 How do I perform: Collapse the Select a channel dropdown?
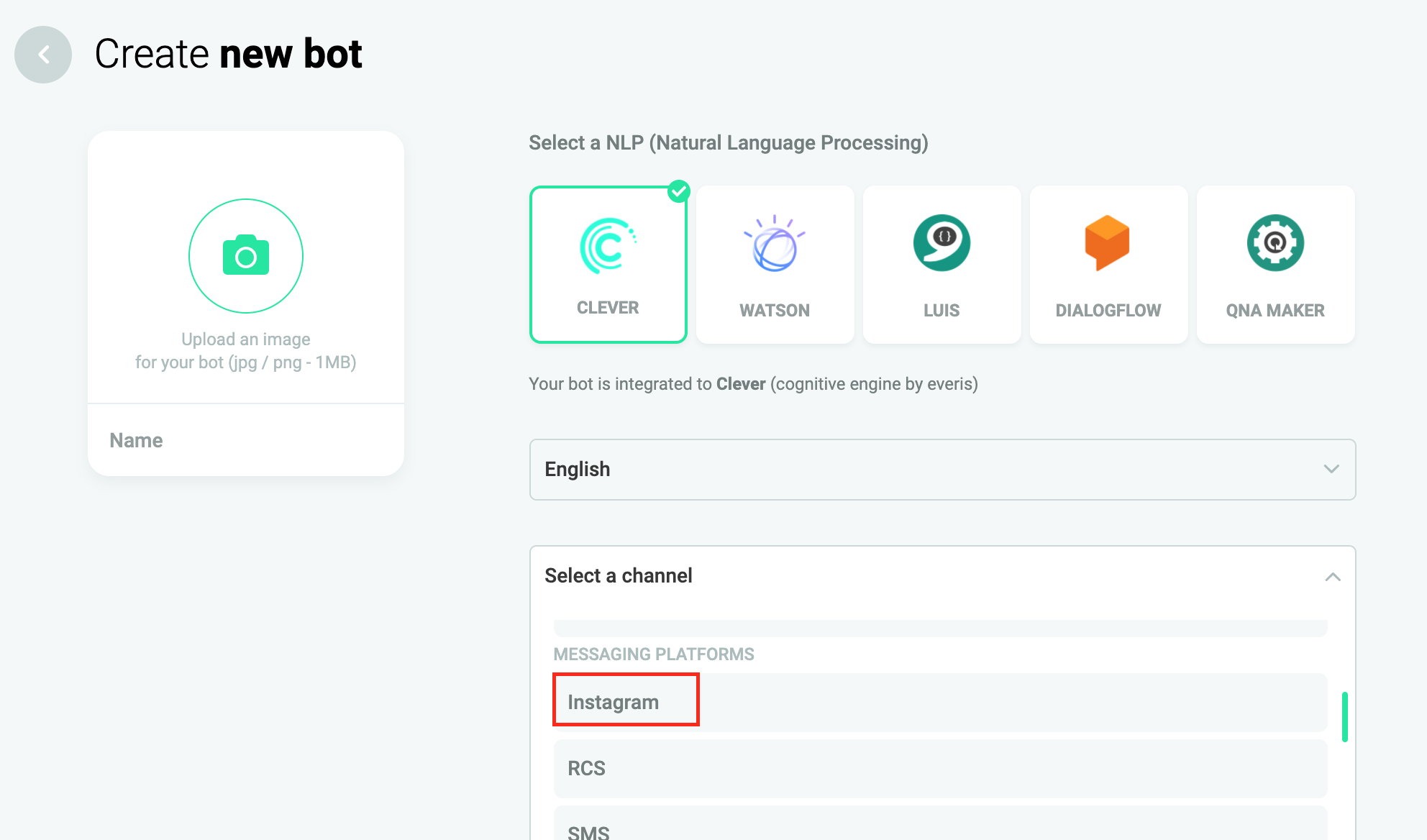tap(1332, 577)
